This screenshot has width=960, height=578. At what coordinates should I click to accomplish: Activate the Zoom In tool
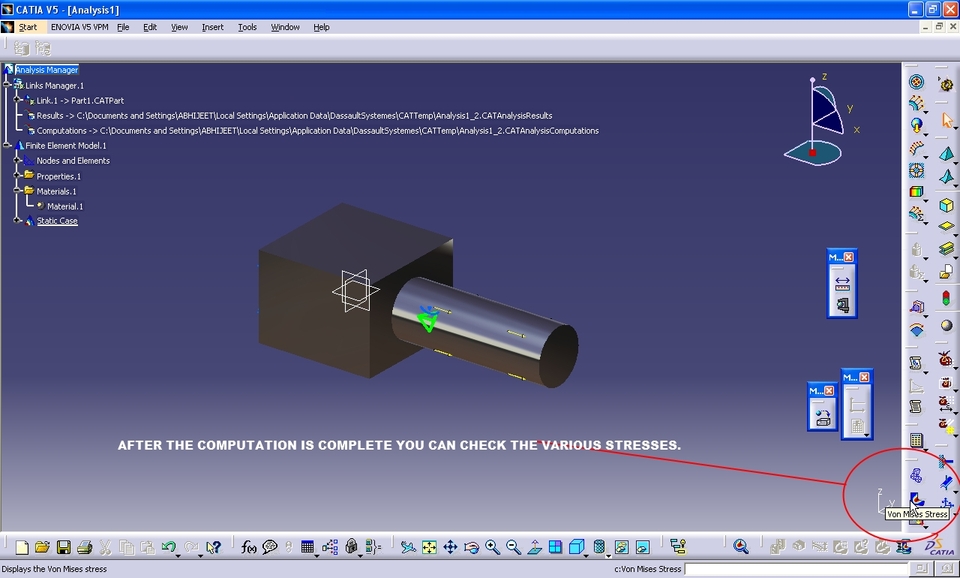tap(493, 546)
